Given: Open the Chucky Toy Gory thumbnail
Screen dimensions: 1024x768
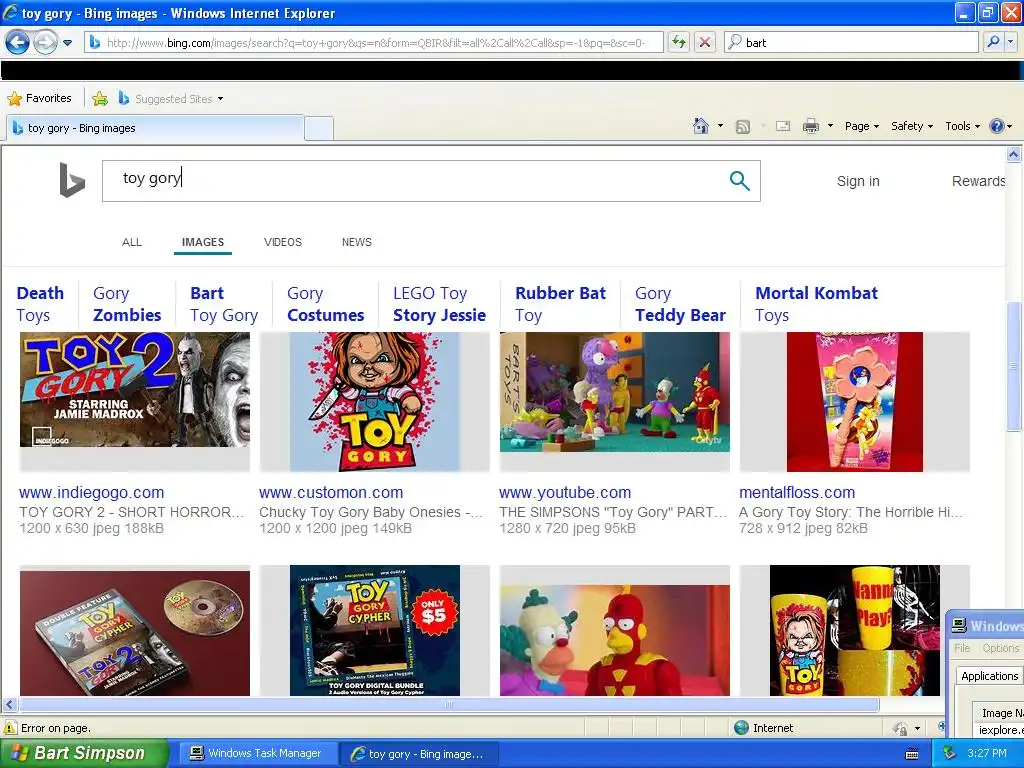Looking at the screenshot, I should (x=375, y=402).
